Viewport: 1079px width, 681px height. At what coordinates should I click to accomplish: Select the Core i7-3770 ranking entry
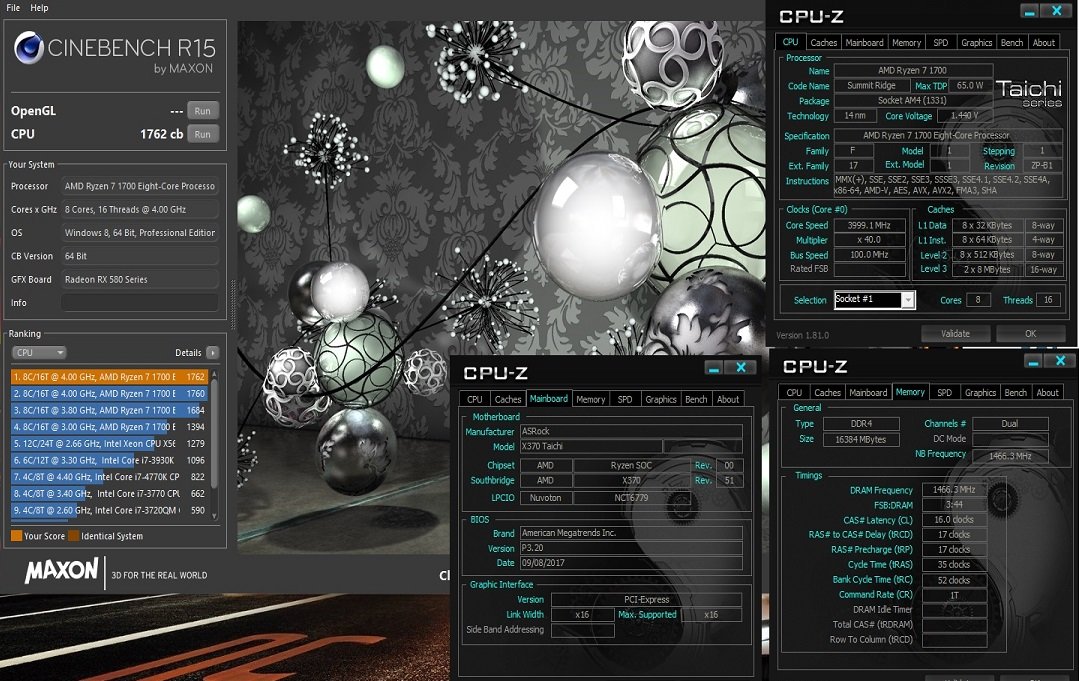[x=109, y=493]
